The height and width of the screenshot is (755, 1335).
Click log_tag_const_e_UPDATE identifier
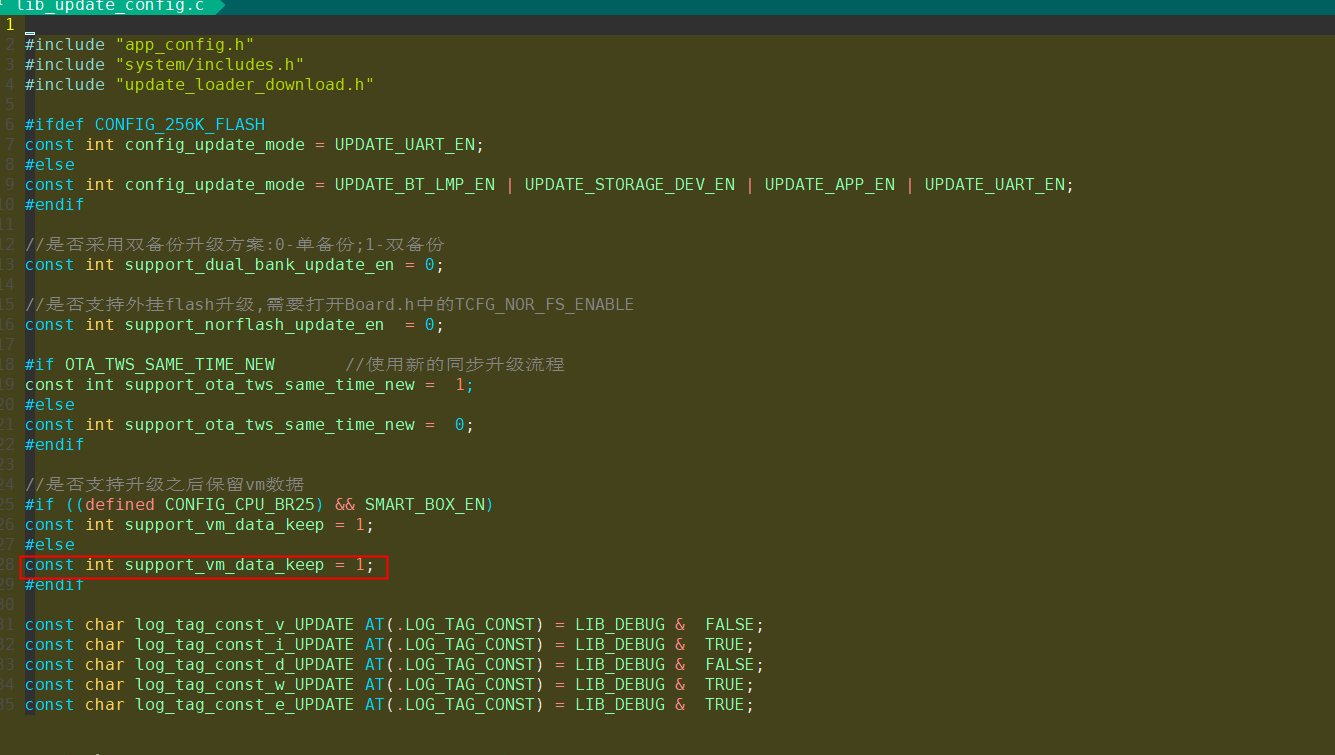click(244, 705)
